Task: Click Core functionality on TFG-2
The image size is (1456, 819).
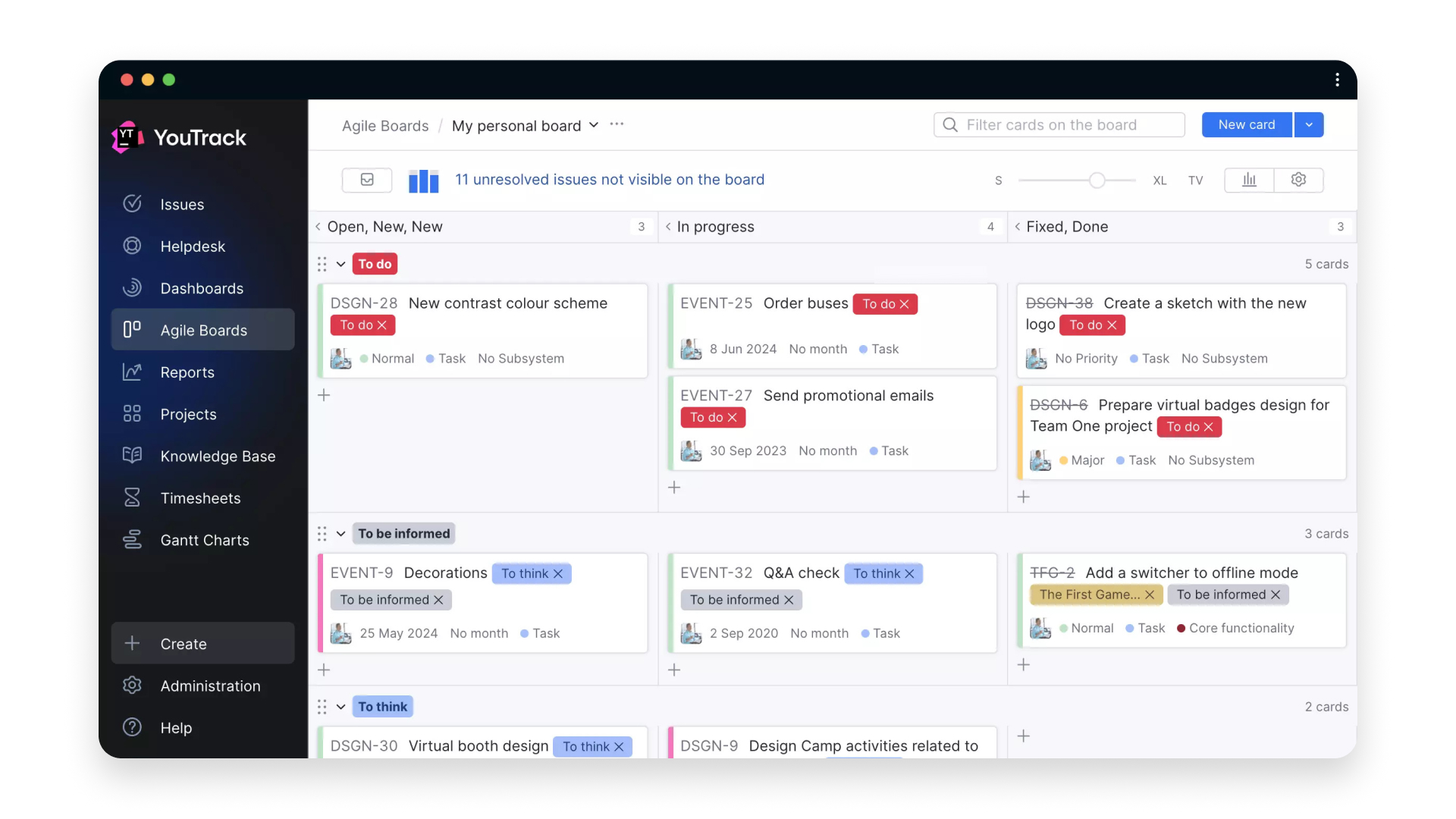Action: pos(1235,629)
